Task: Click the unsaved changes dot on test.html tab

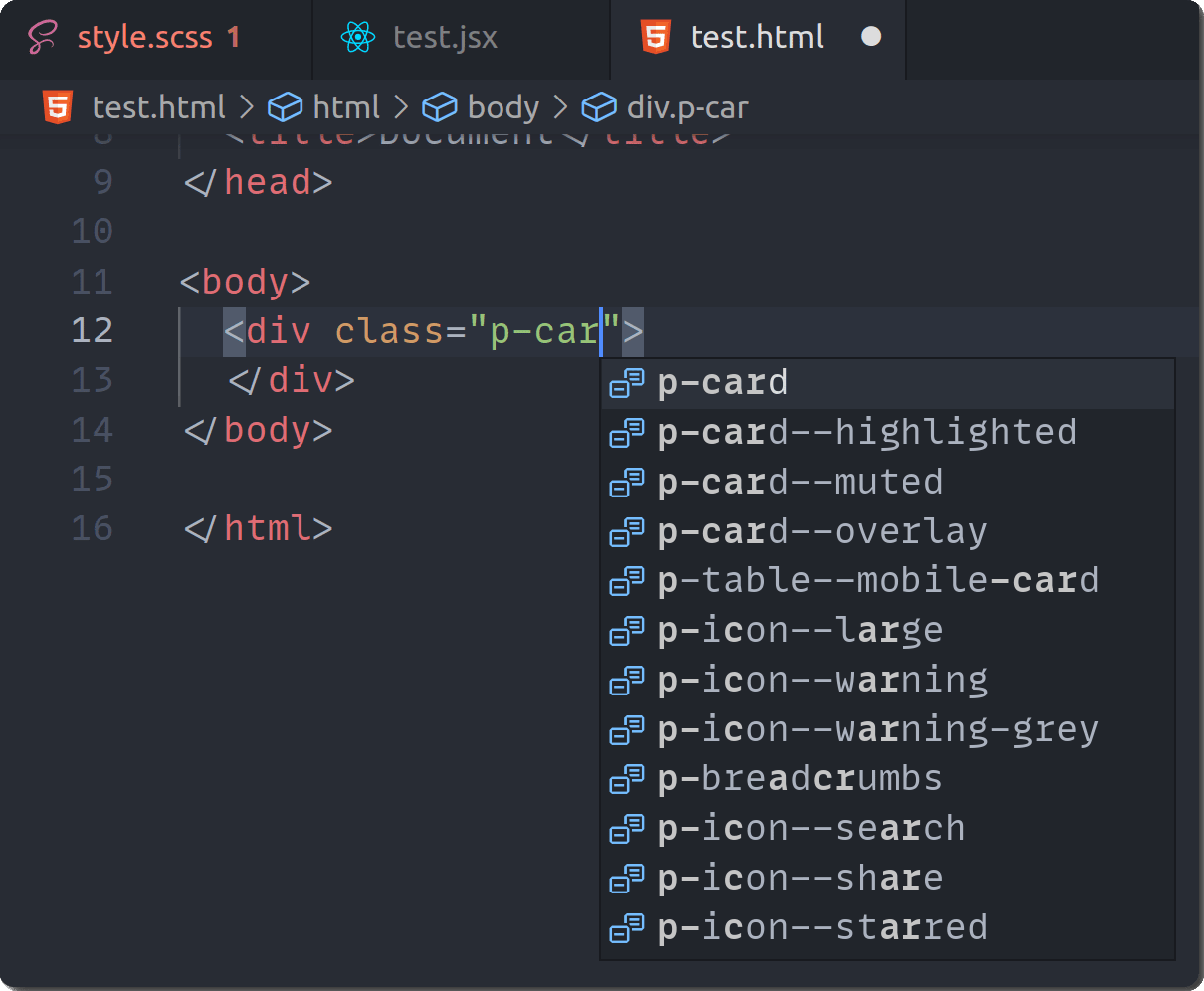Action: (870, 36)
